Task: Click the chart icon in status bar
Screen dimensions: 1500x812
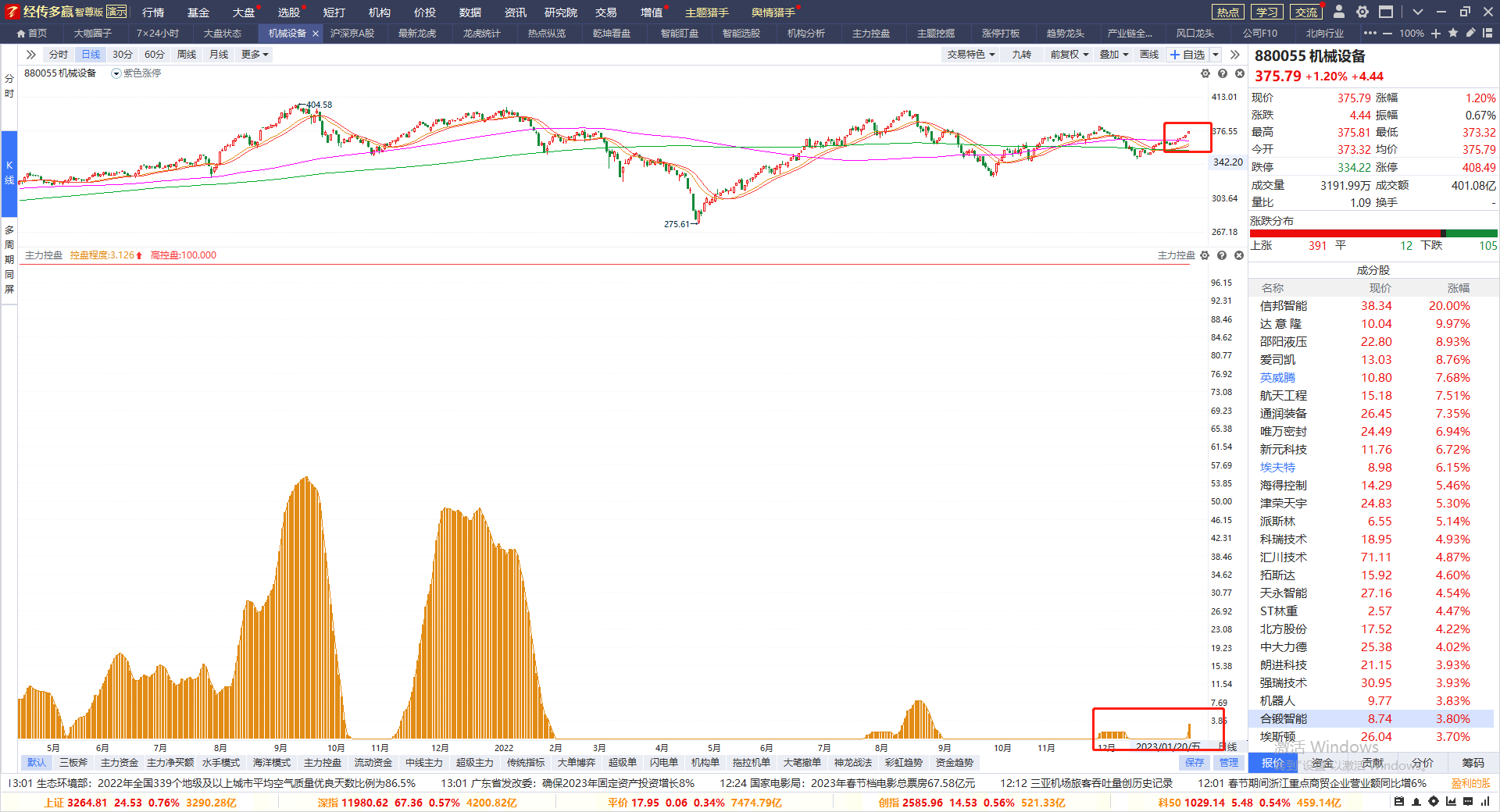Action: tap(1451, 802)
